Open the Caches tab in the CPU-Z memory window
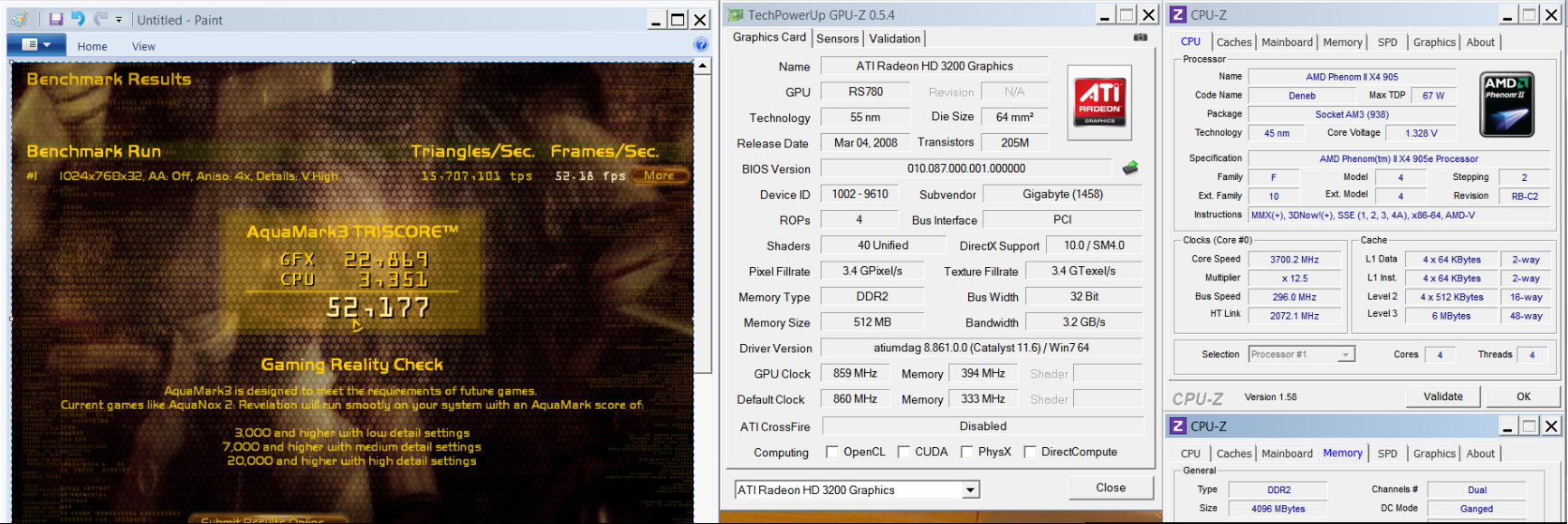The width and height of the screenshot is (1568, 524). pyautogui.click(x=1234, y=454)
